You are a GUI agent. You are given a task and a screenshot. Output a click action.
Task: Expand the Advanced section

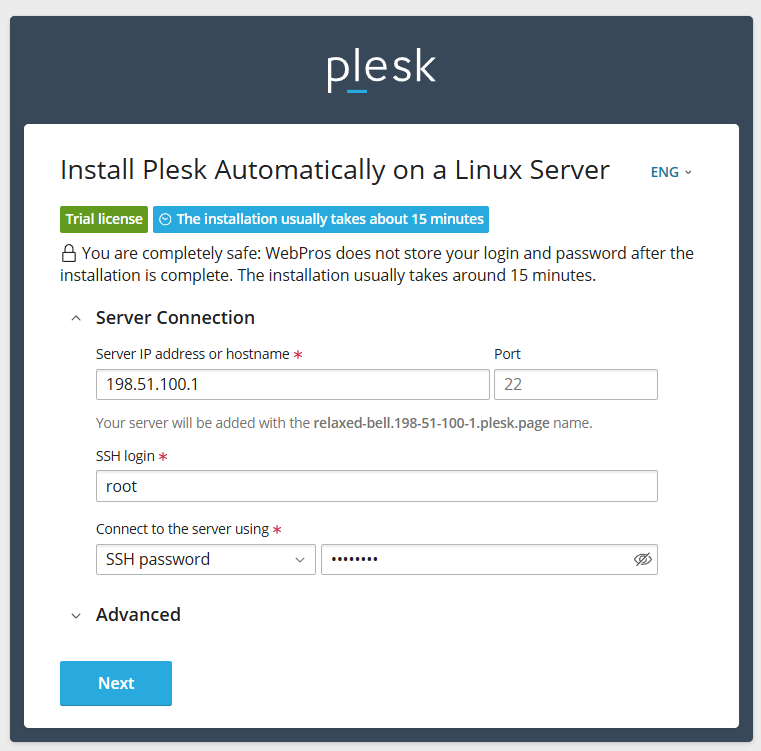click(76, 615)
